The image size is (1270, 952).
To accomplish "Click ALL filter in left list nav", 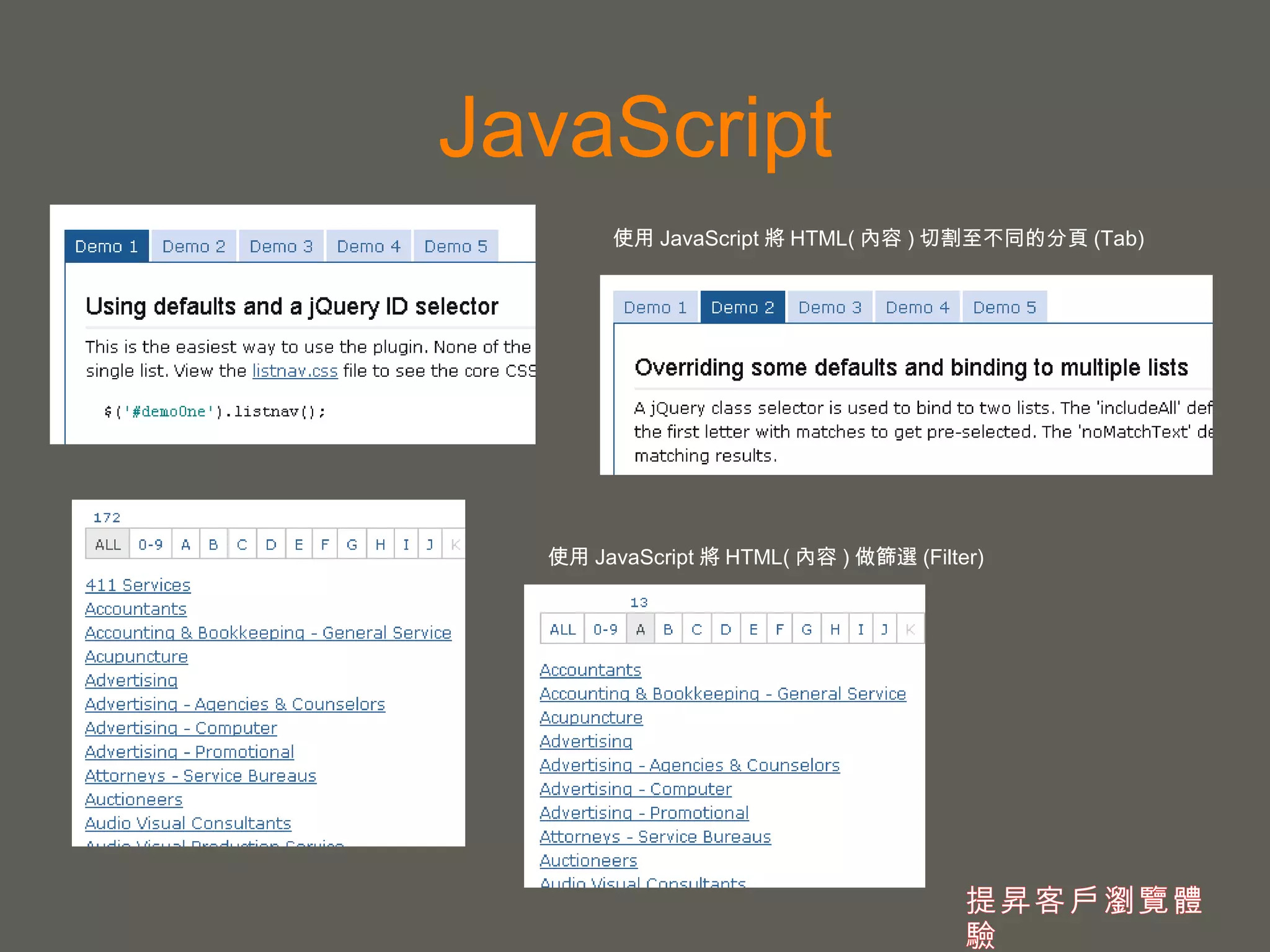I will [108, 545].
